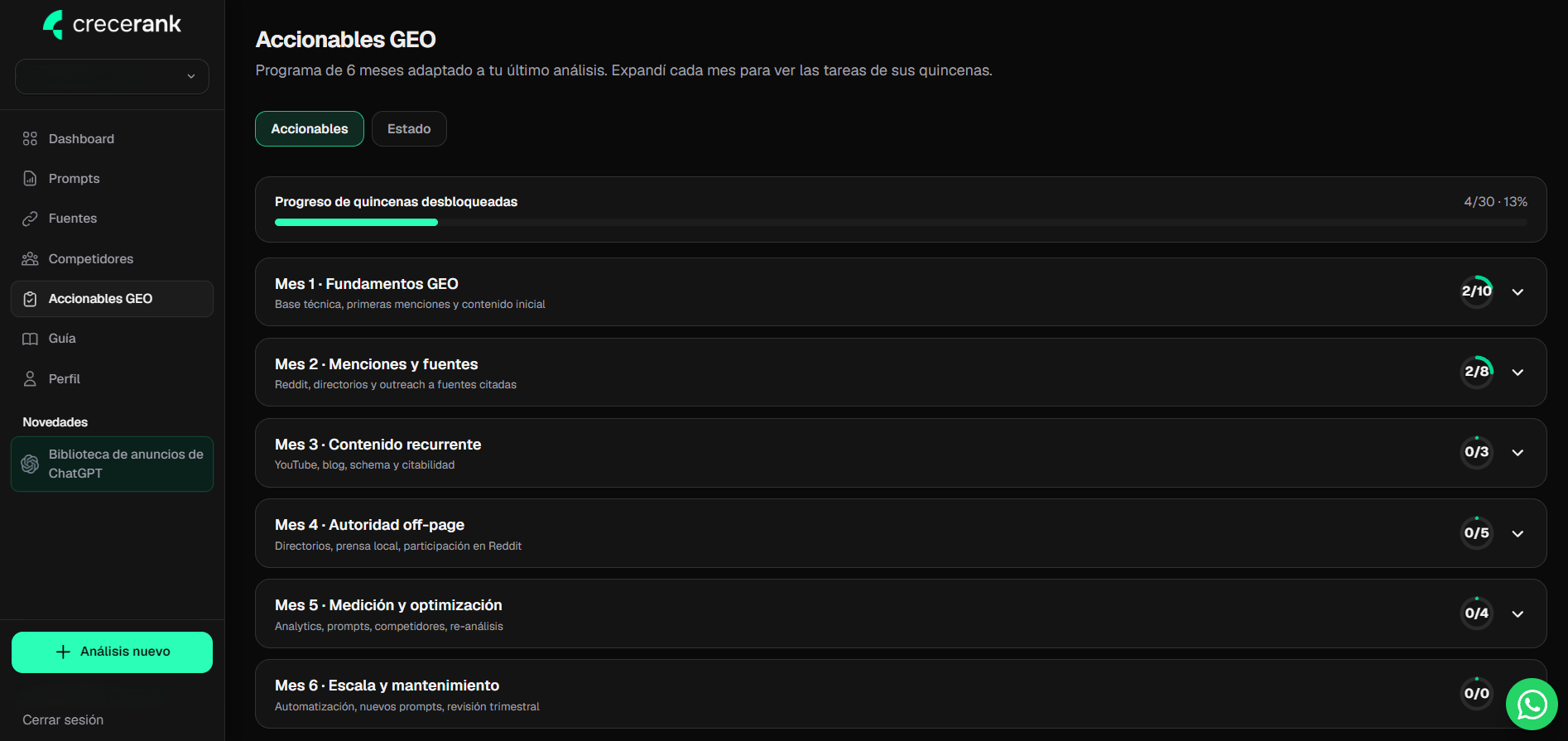The image size is (1568, 741).
Task: Click the Mes 1 progress ring 2/10
Action: 1477,291
